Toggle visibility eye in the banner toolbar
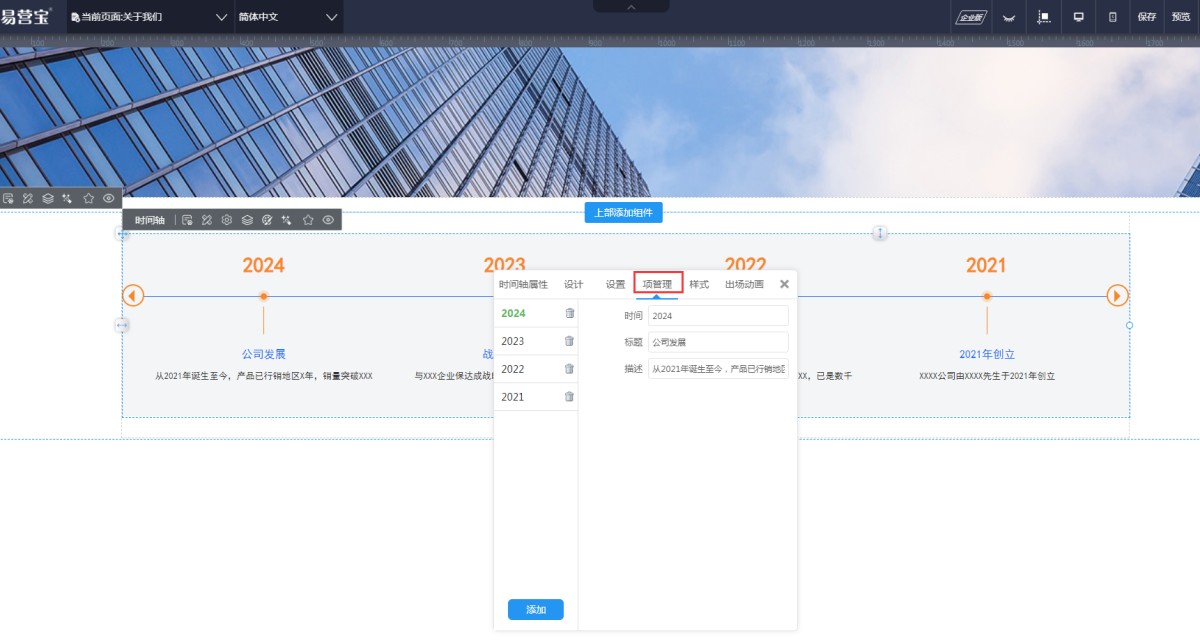 coord(109,199)
